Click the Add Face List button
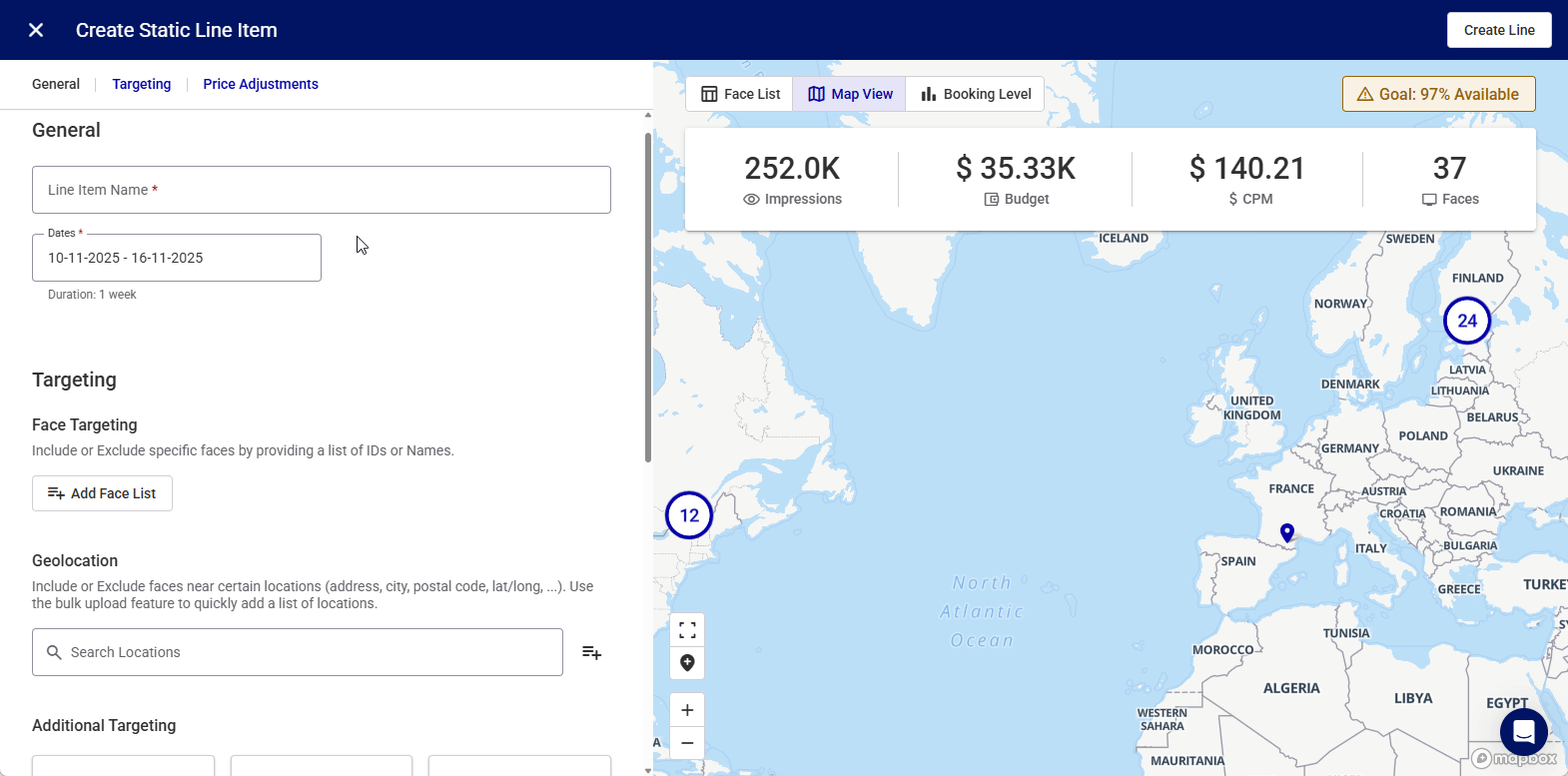 pyautogui.click(x=102, y=493)
